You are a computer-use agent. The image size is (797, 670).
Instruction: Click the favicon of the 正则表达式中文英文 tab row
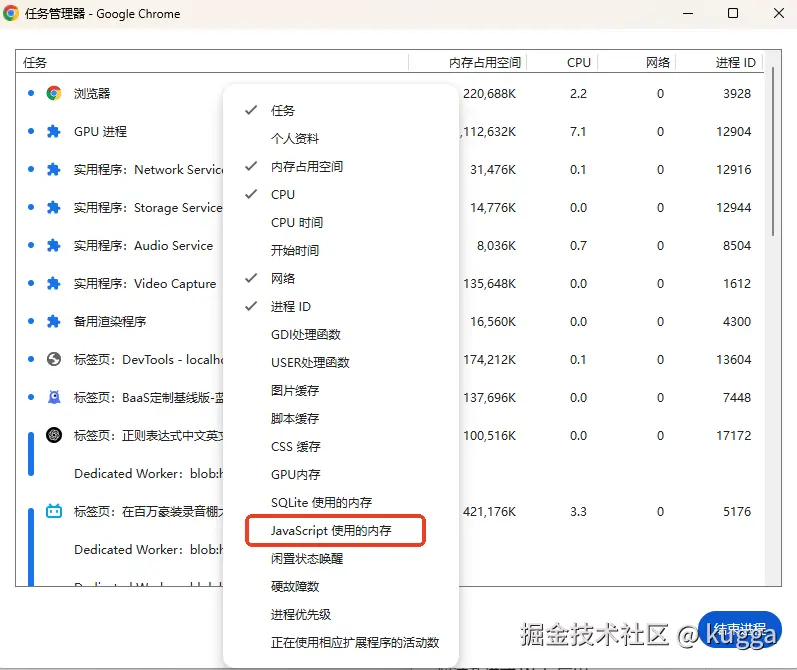click(x=54, y=435)
